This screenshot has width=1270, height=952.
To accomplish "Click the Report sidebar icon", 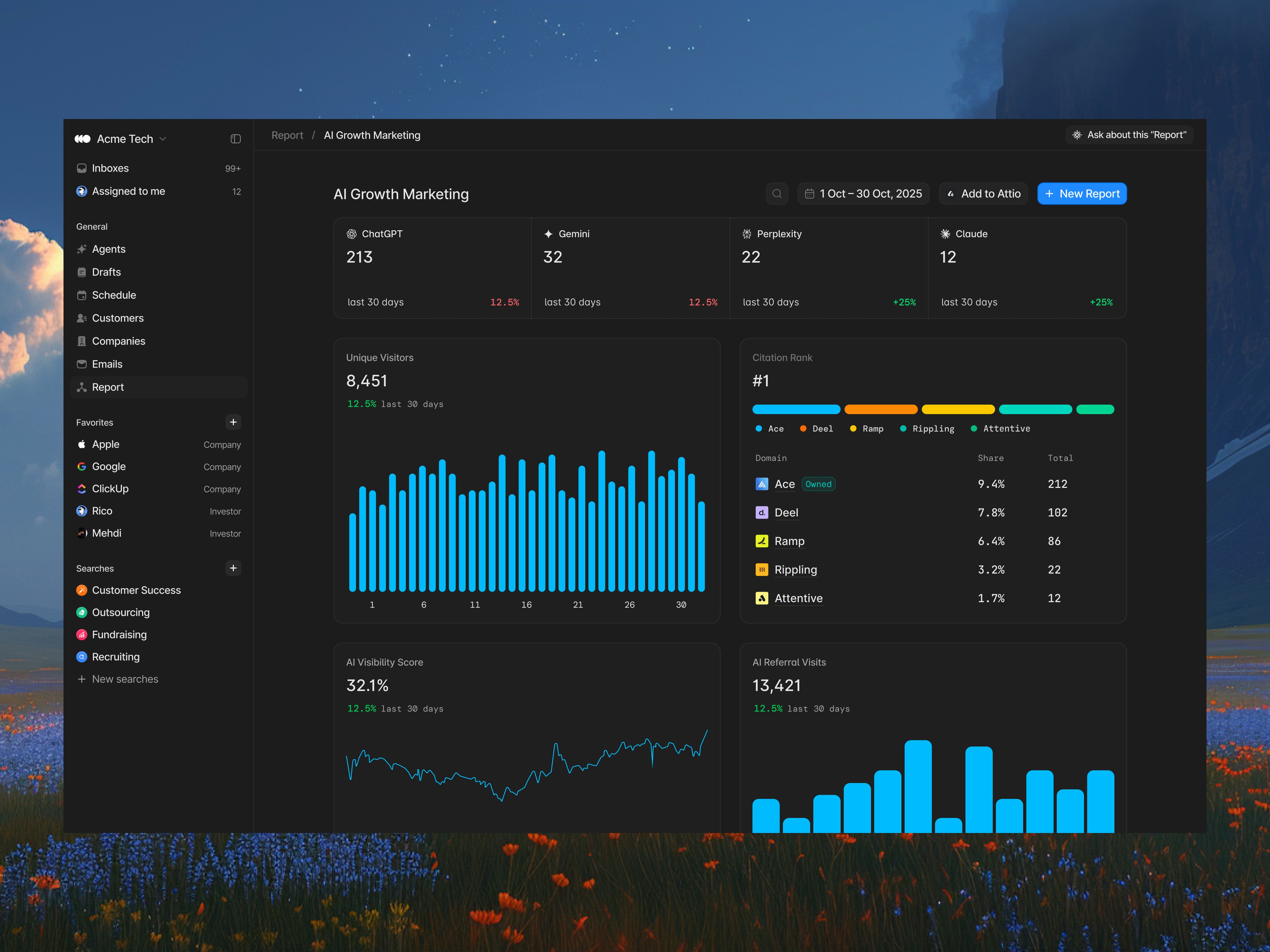I will tap(82, 387).
